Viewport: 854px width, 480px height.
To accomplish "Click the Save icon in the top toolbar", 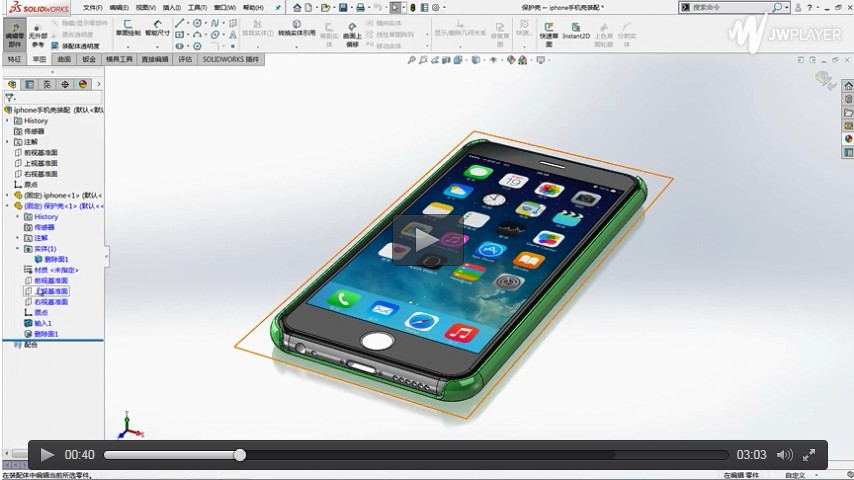I will tap(342, 8).
